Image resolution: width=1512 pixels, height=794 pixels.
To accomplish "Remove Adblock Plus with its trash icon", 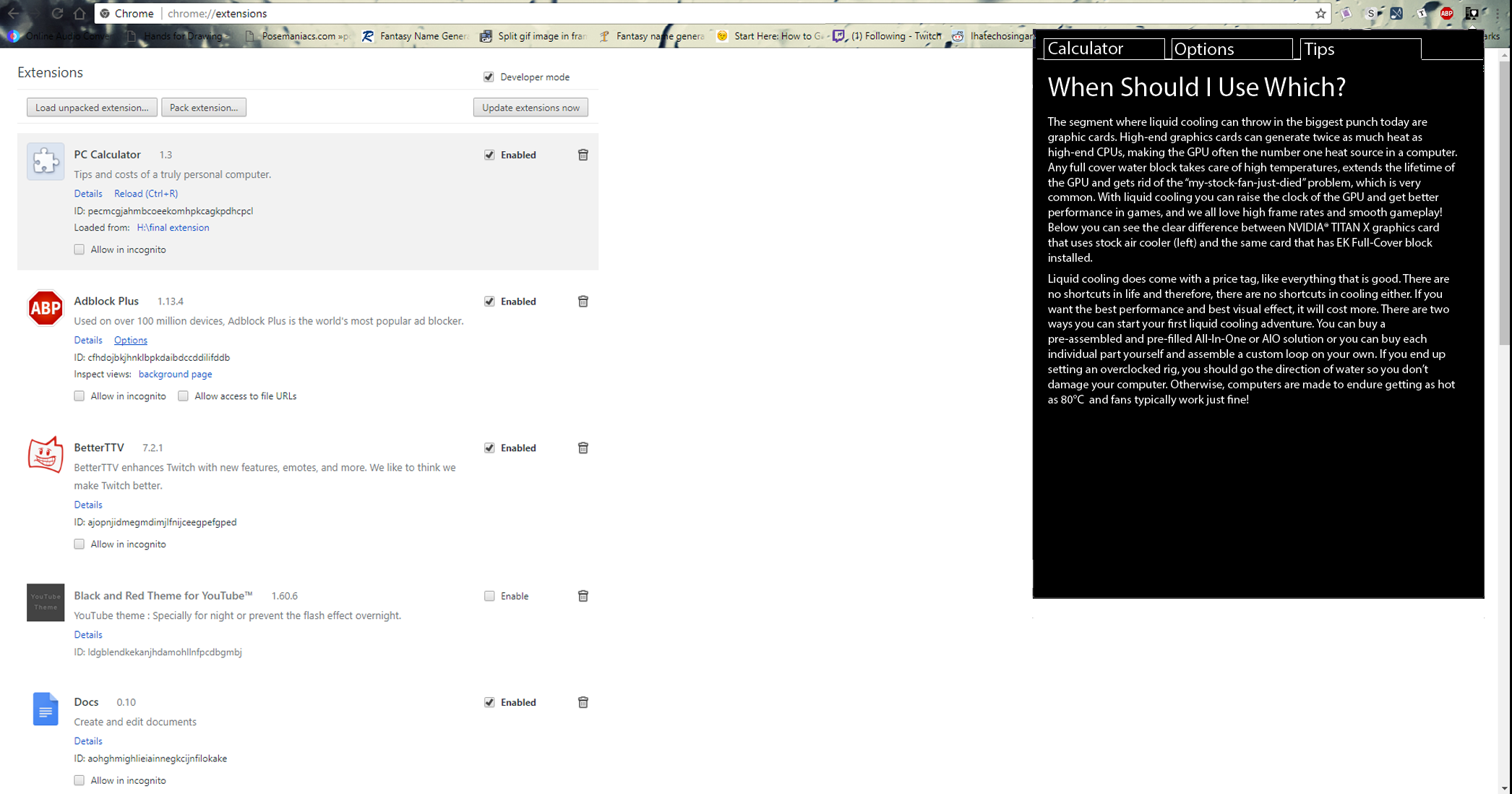I will [583, 301].
